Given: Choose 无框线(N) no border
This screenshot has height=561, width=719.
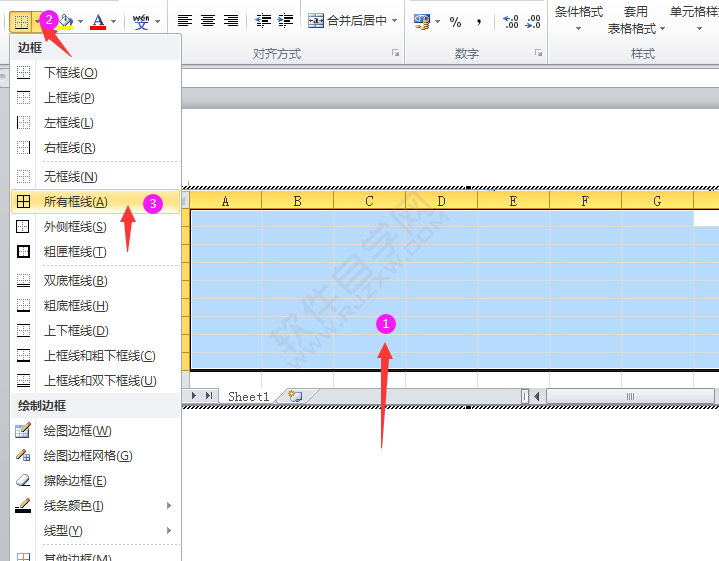Looking at the screenshot, I should click(95, 176).
